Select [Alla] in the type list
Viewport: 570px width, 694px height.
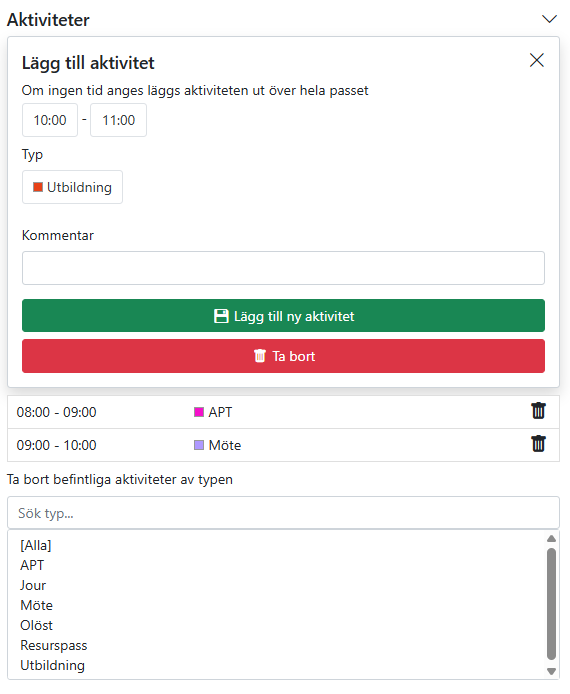[x=36, y=545]
